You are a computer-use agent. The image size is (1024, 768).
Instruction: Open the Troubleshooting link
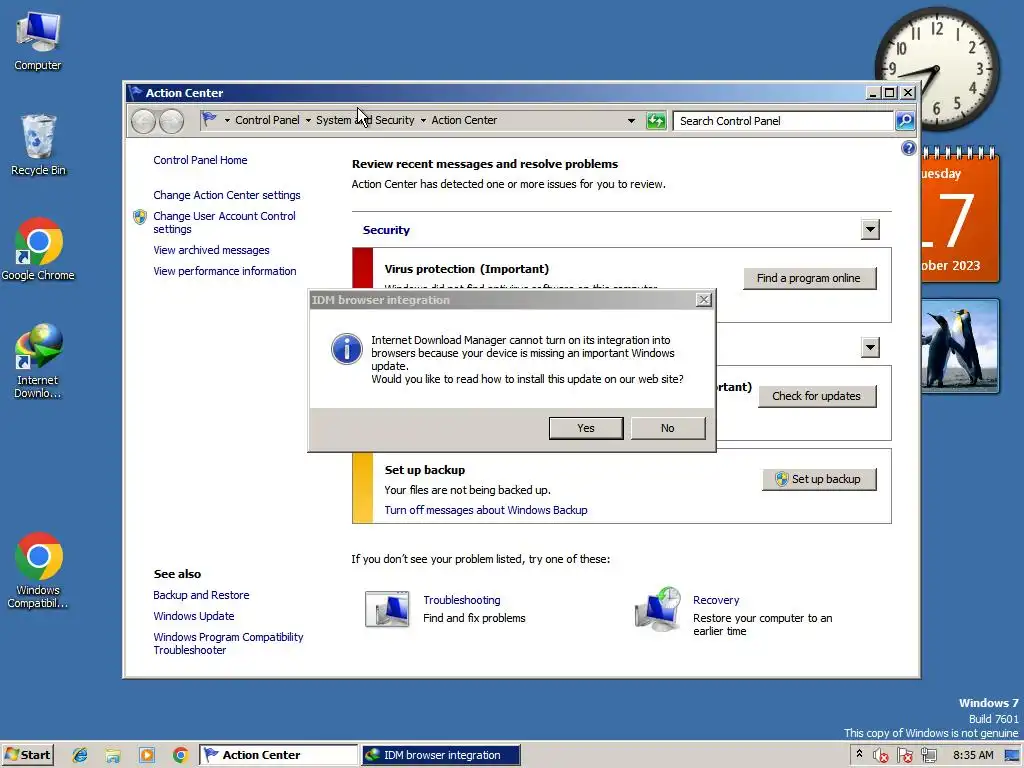[462, 600]
